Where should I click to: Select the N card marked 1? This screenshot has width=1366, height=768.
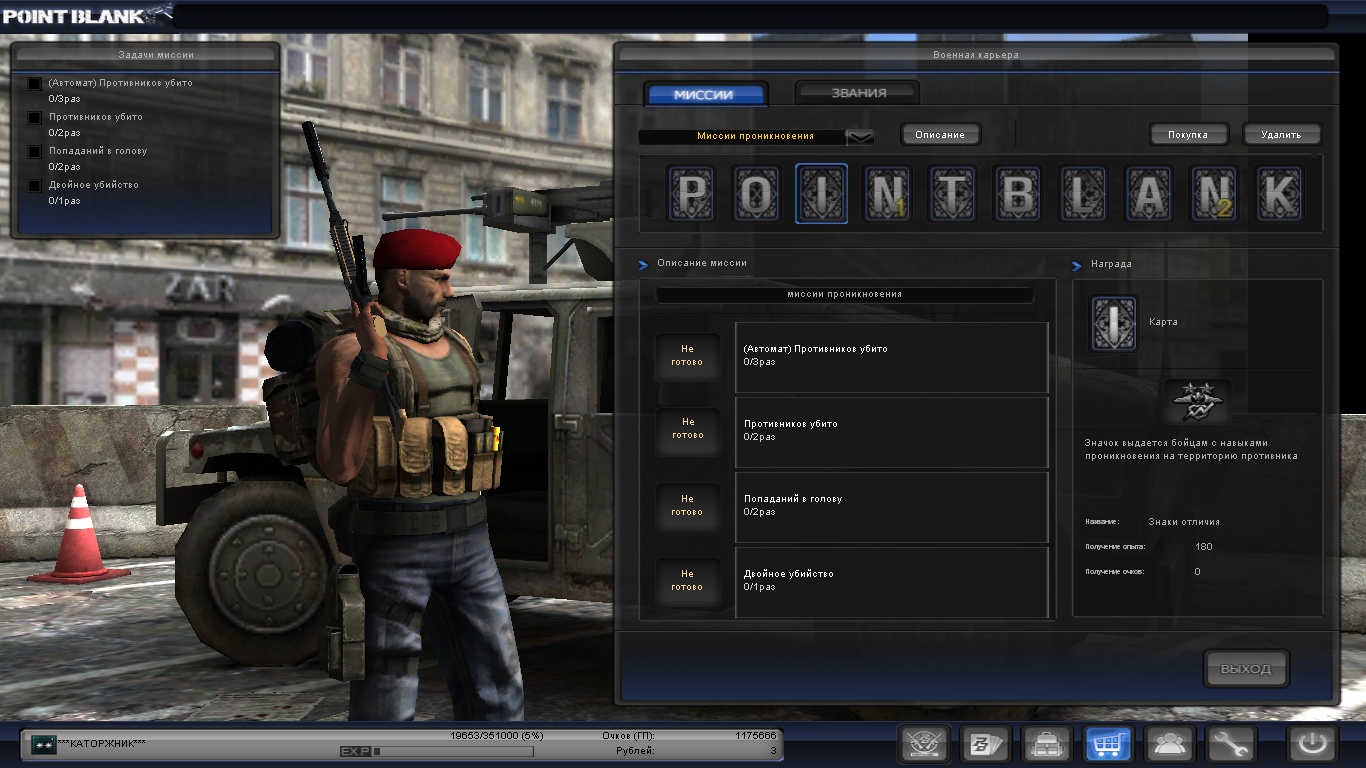coord(887,194)
